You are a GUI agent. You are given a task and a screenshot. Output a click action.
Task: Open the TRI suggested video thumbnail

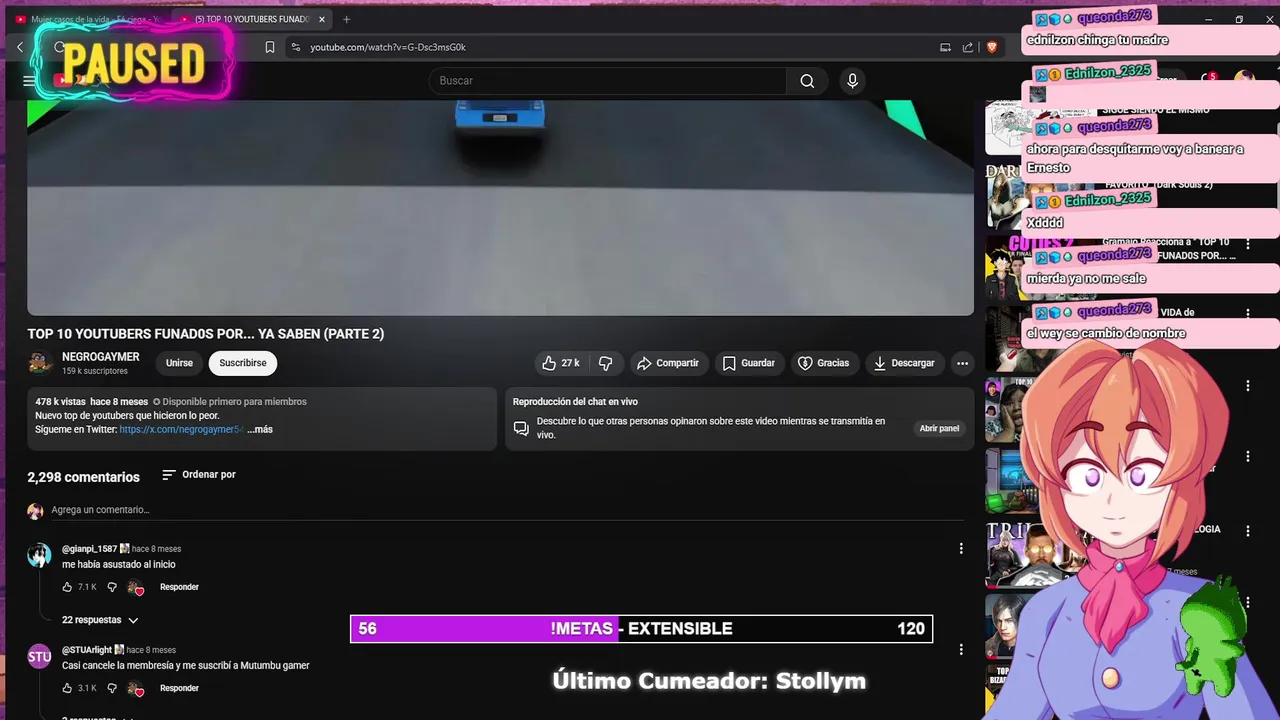pyautogui.click(x=1040, y=554)
